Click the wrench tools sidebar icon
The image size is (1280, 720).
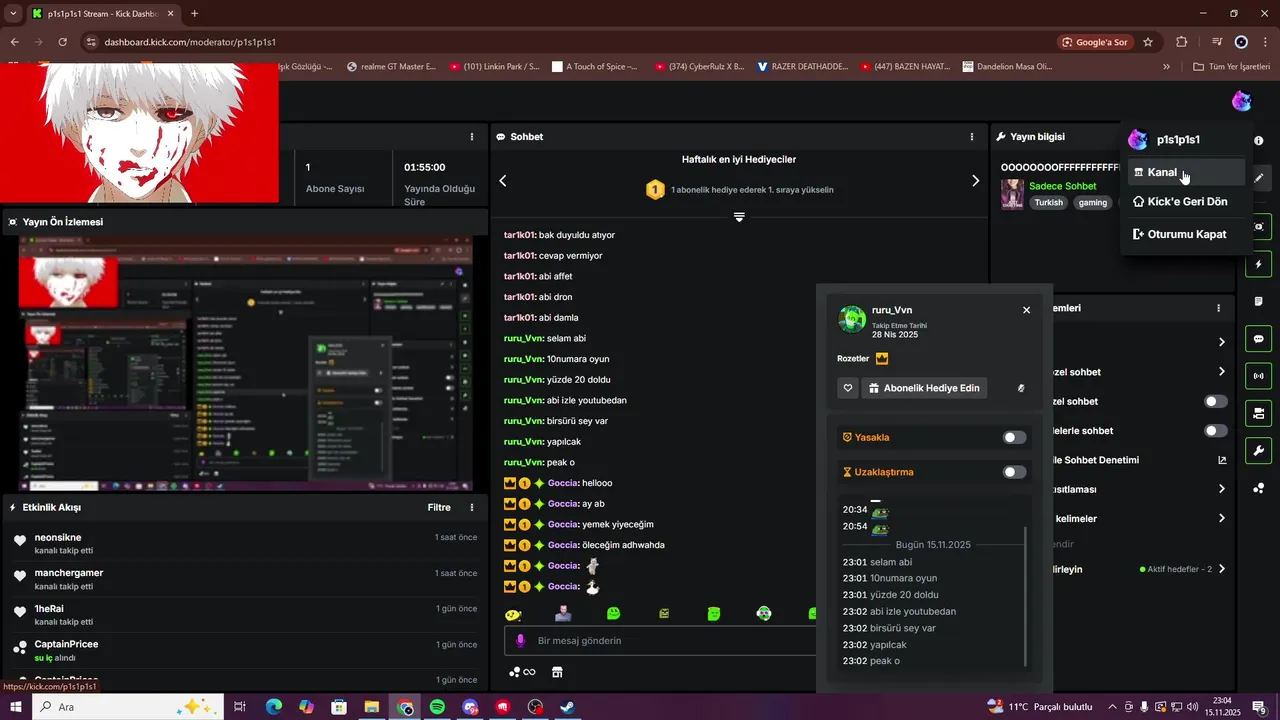[x=1259, y=450]
